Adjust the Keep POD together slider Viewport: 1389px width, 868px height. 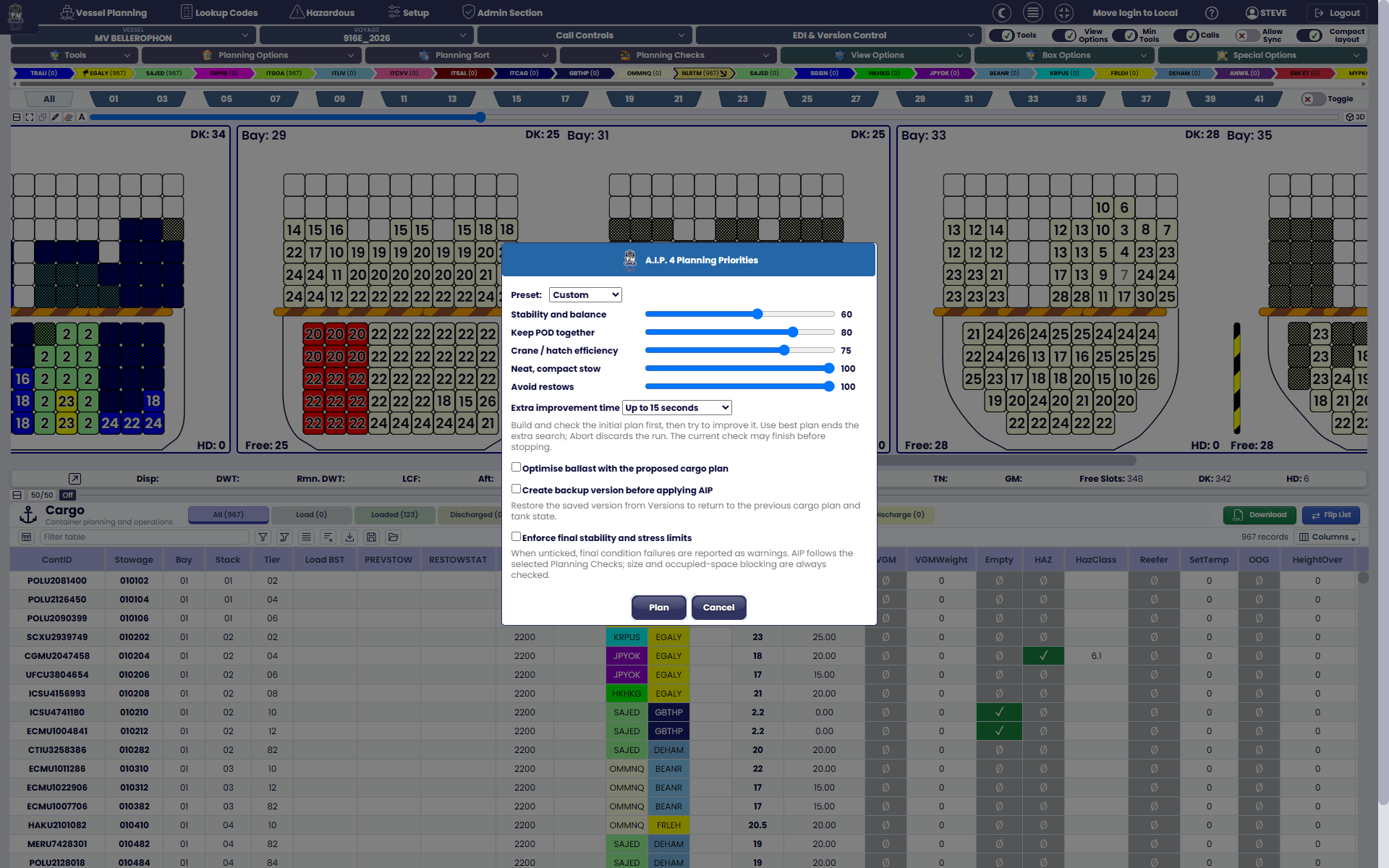[x=740, y=332]
